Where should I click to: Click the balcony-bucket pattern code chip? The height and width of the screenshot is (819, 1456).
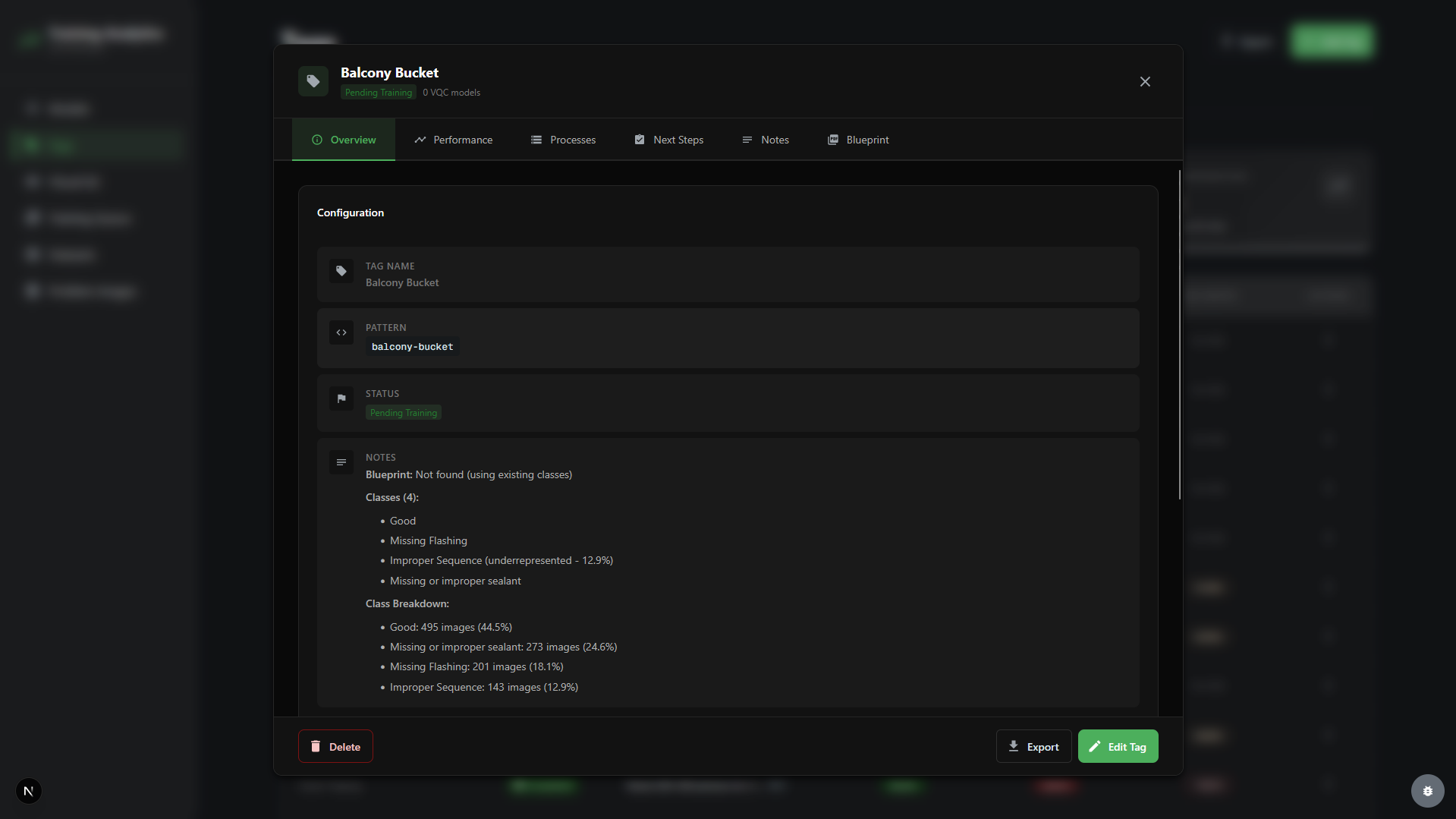click(413, 347)
